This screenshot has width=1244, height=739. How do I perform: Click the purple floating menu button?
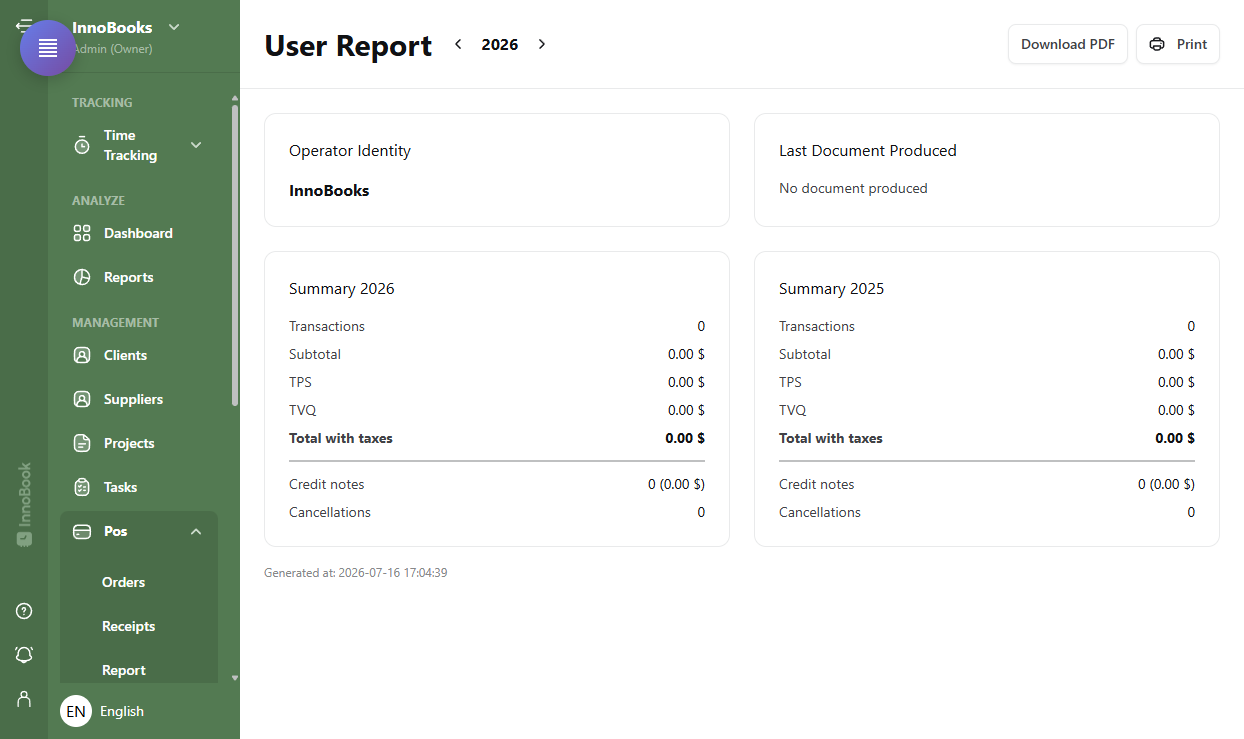(x=48, y=48)
